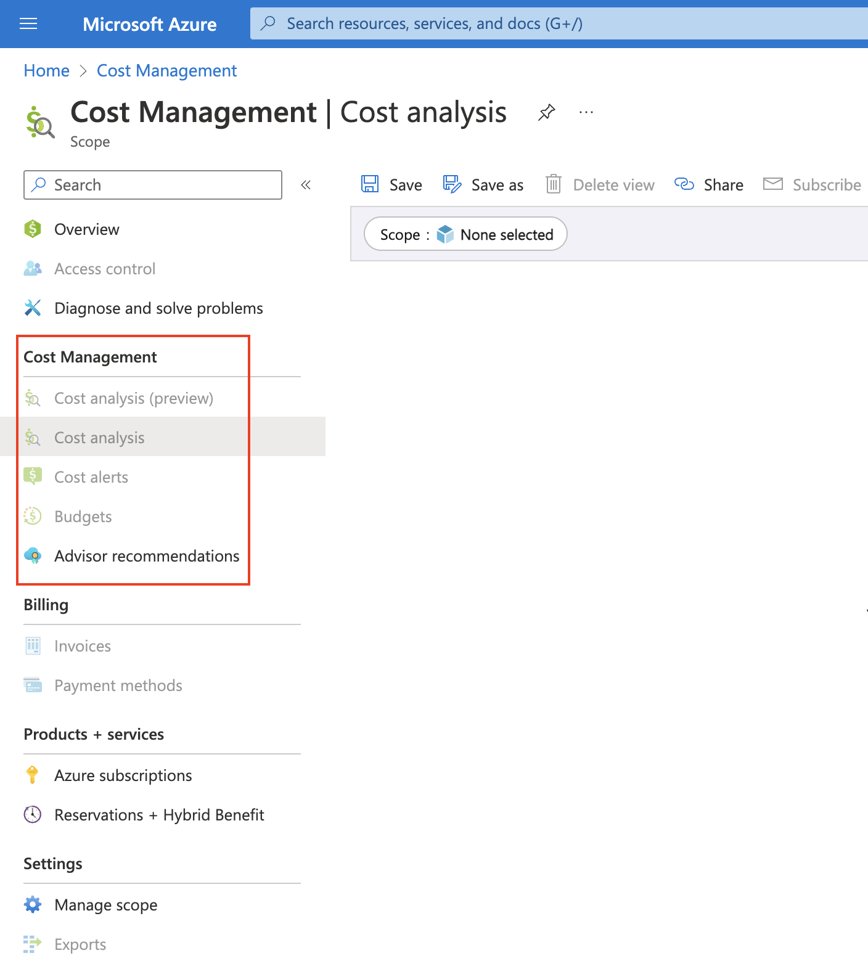The height and width of the screenshot is (969, 868).
Task: Click the Exports icon under Settings
Action: pos(33,944)
